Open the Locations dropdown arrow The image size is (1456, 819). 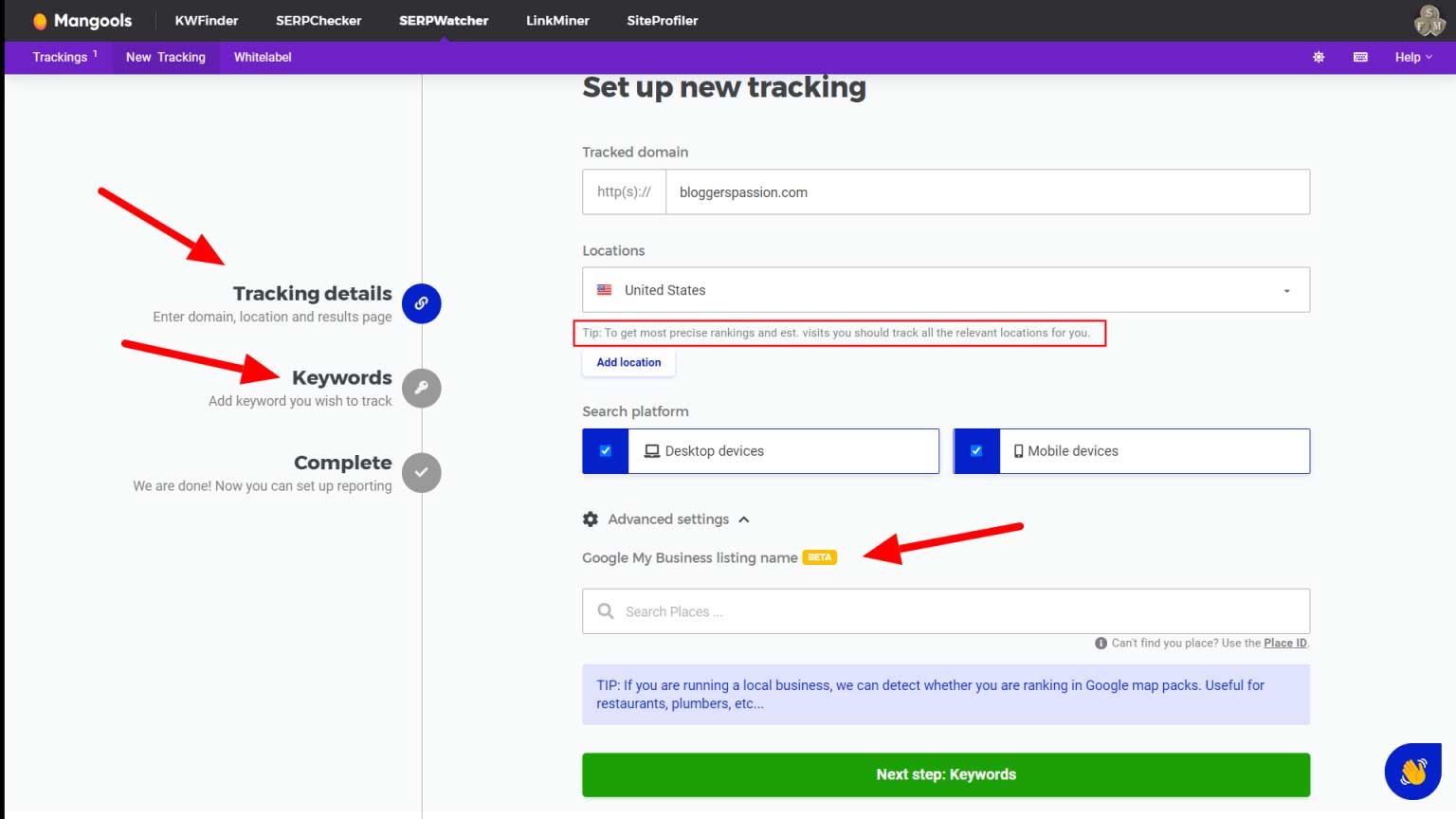click(x=1286, y=291)
